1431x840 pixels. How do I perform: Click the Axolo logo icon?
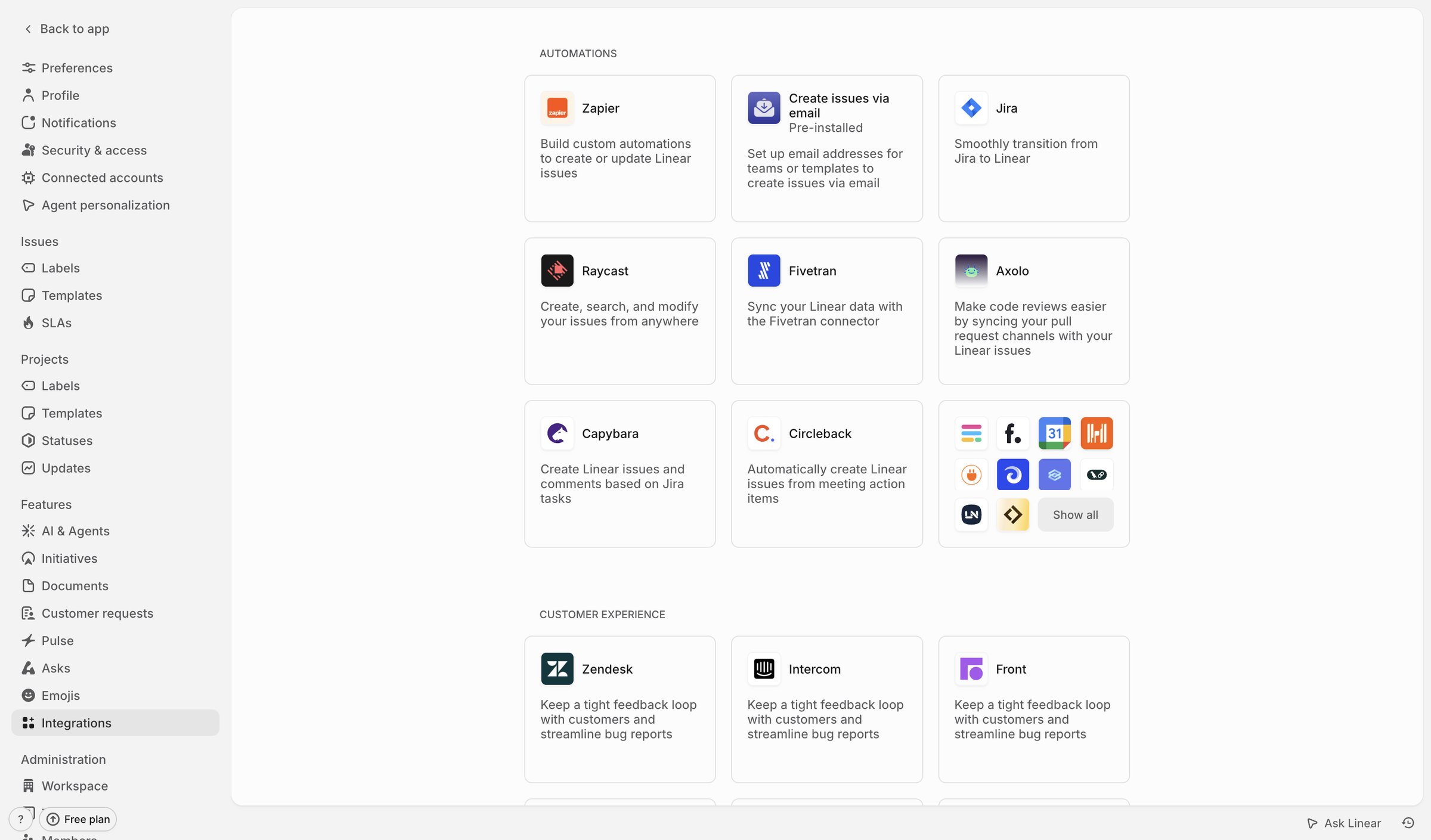pyautogui.click(x=971, y=271)
